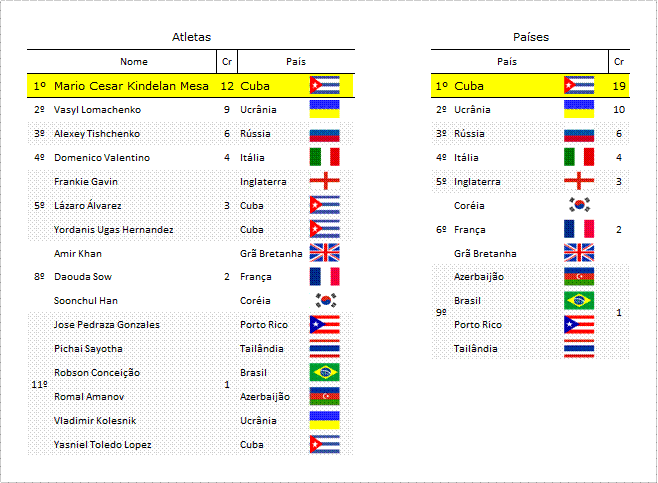
Task: Click the Azerbaijan flag beside Romal Amanov
Action: pyautogui.click(x=324, y=396)
